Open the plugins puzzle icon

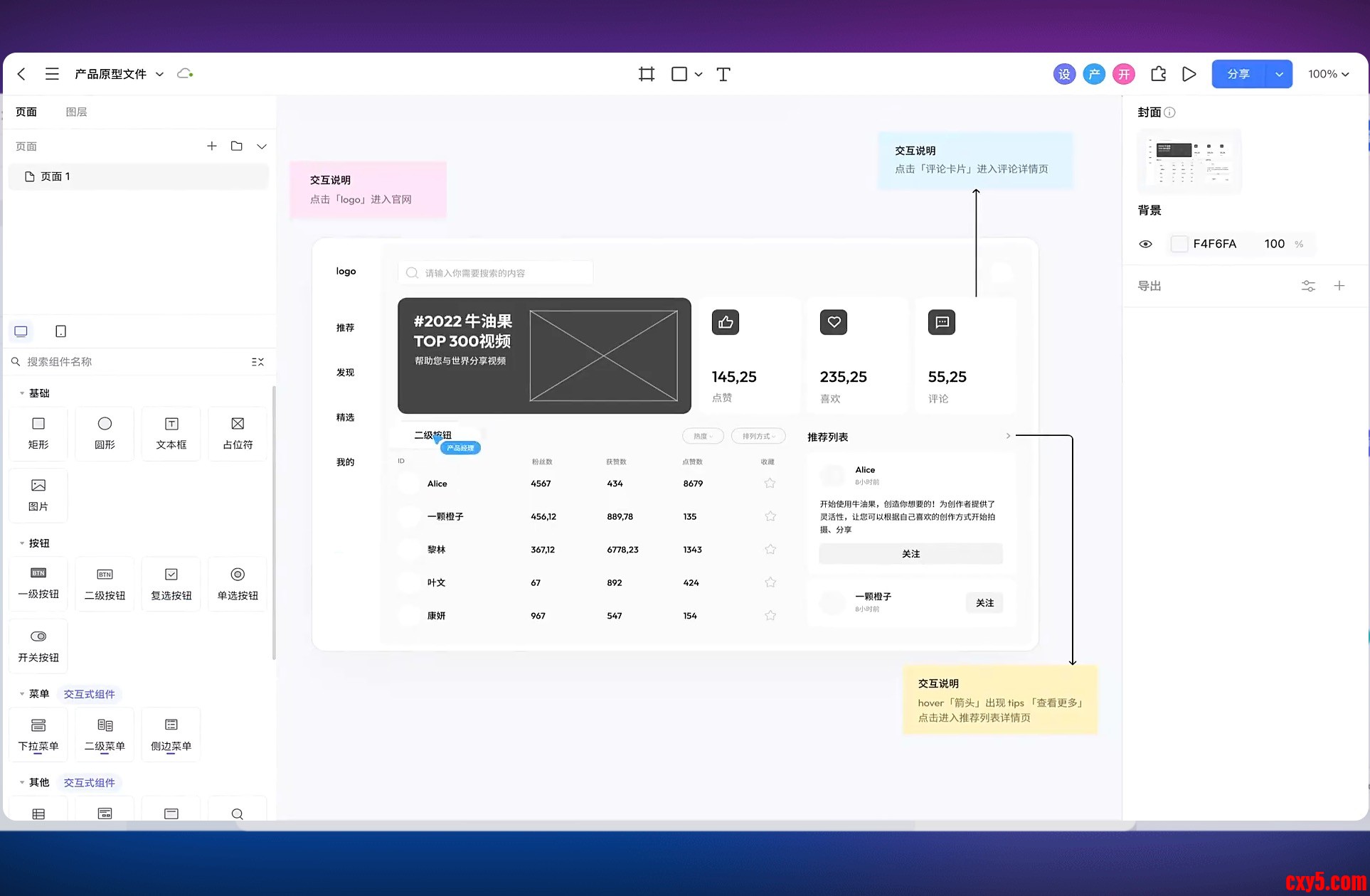pyautogui.click(x=1158, y=74)
